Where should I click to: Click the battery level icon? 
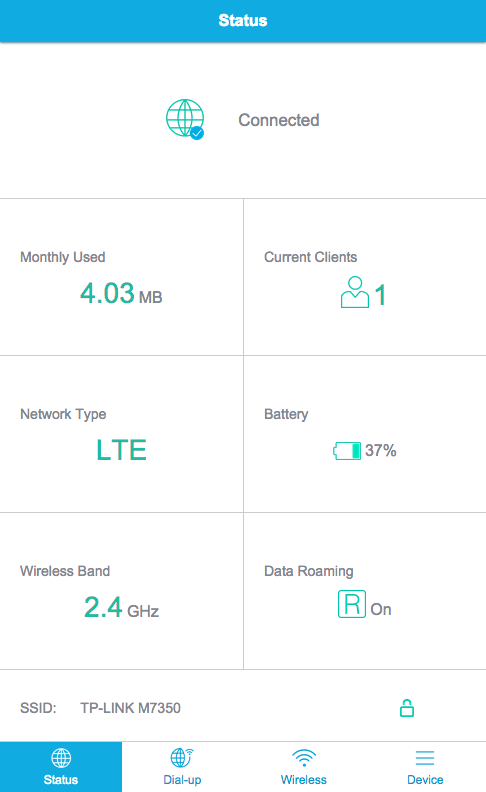pyautogui.click(x=347, y=451)
